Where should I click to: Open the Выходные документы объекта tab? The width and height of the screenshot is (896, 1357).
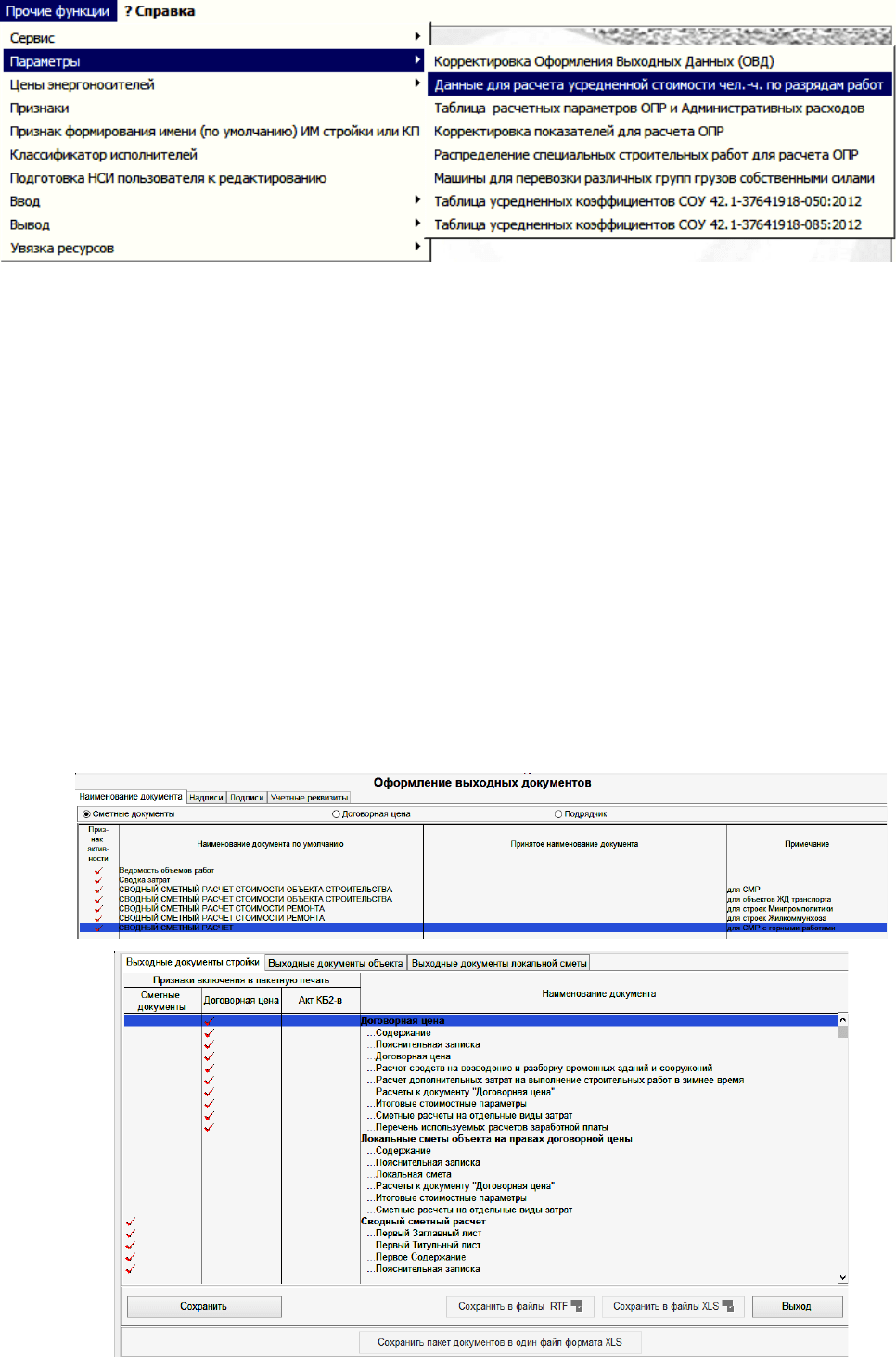click(336, 963)
